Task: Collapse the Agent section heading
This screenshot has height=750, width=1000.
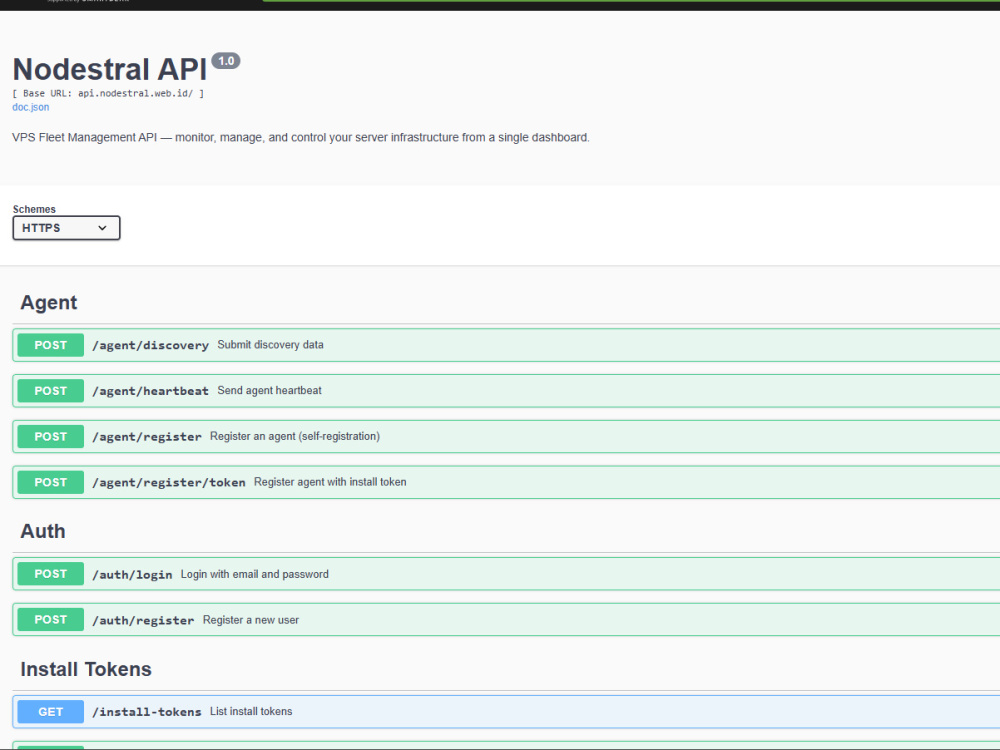Action: [48, 302]
